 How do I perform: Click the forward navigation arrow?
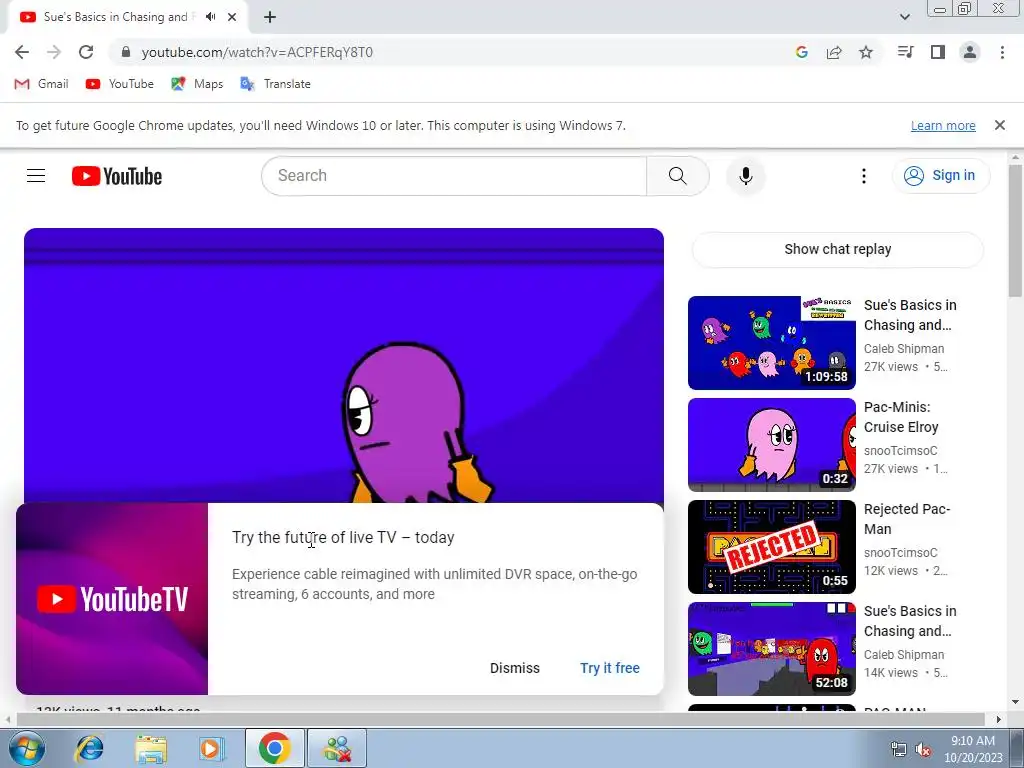pyautogui.click(x=54, y=52)
